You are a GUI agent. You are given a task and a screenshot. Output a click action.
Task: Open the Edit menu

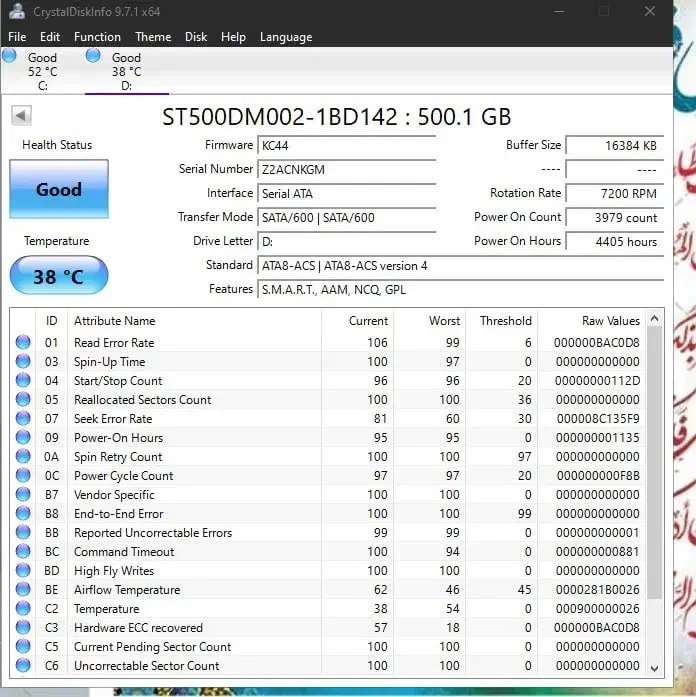click(x=50, y=37)
